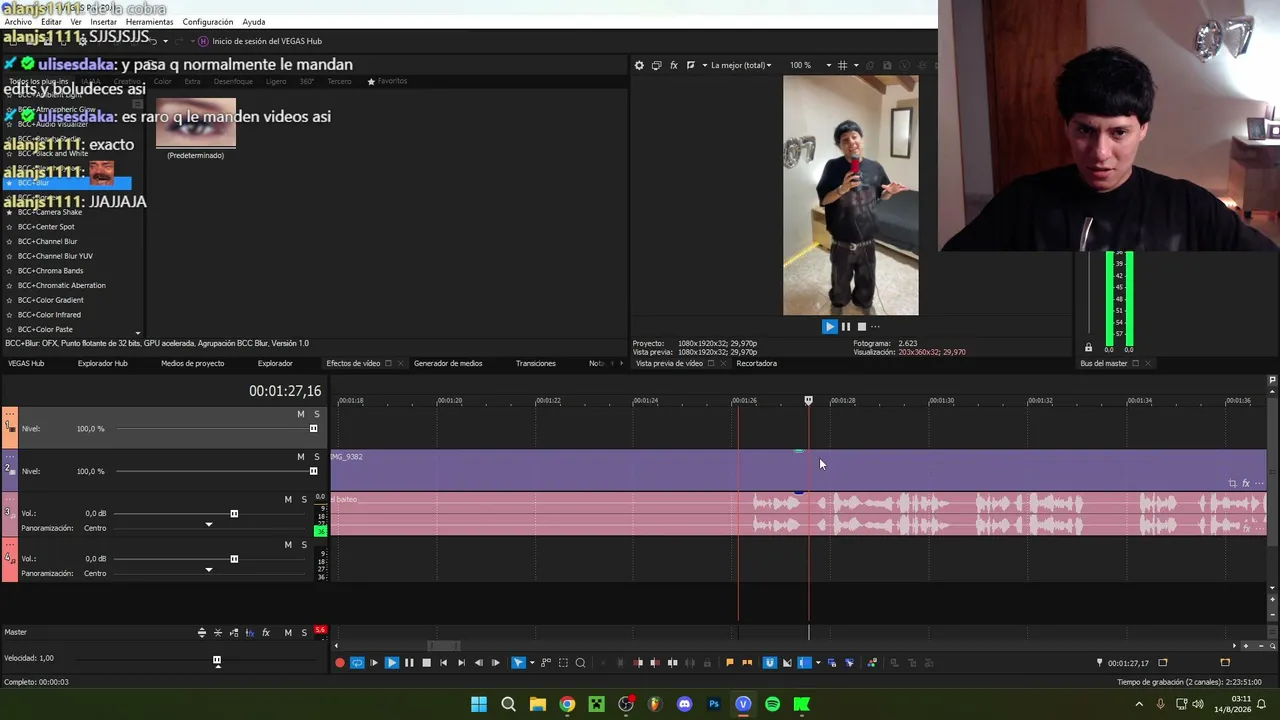This screenshot has height=720, width=1280.
Task: Open the Herramientas menu
Action: coord(149,22)
